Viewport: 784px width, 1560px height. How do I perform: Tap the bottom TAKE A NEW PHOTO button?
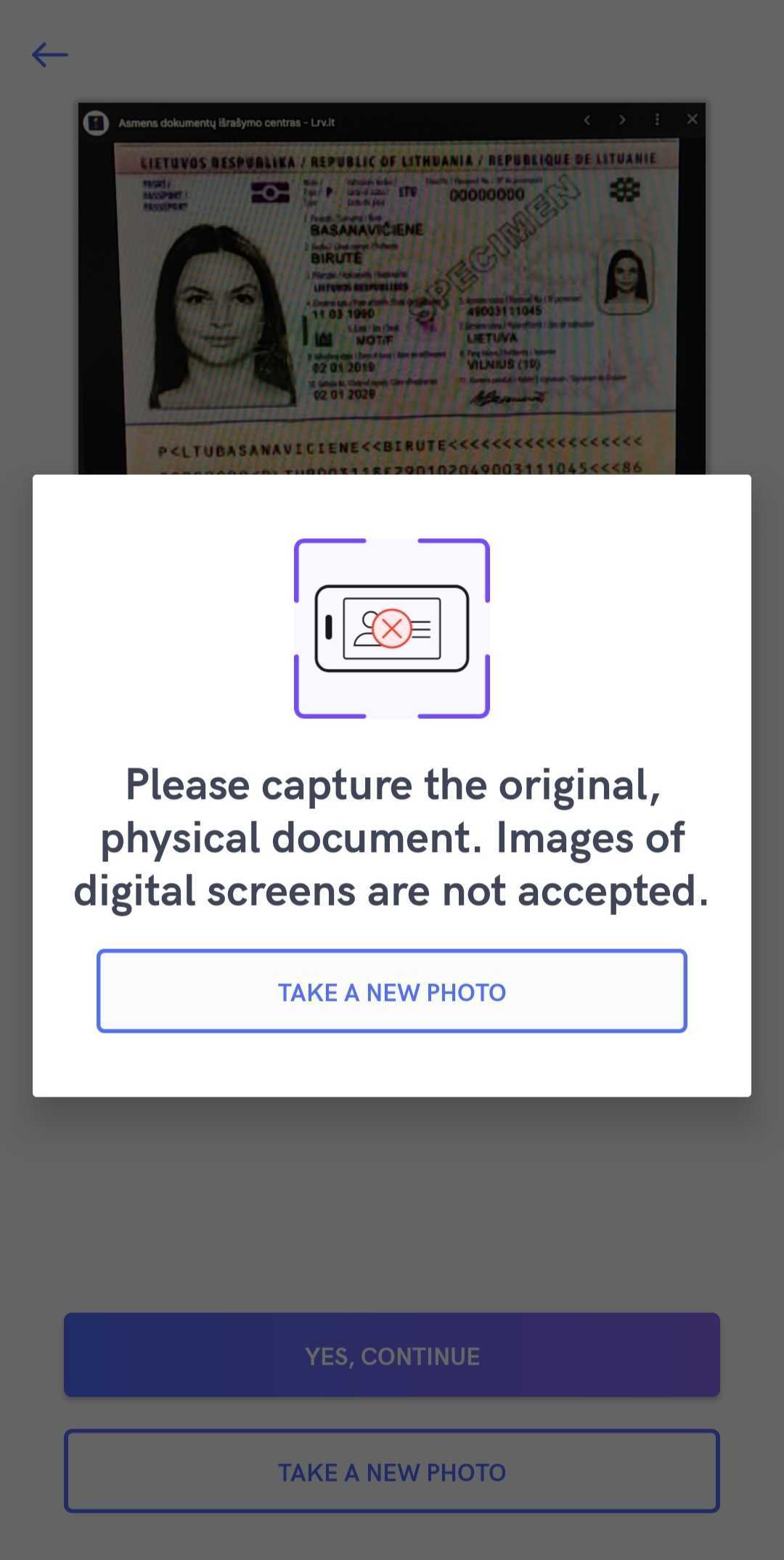coord(392,1471)
